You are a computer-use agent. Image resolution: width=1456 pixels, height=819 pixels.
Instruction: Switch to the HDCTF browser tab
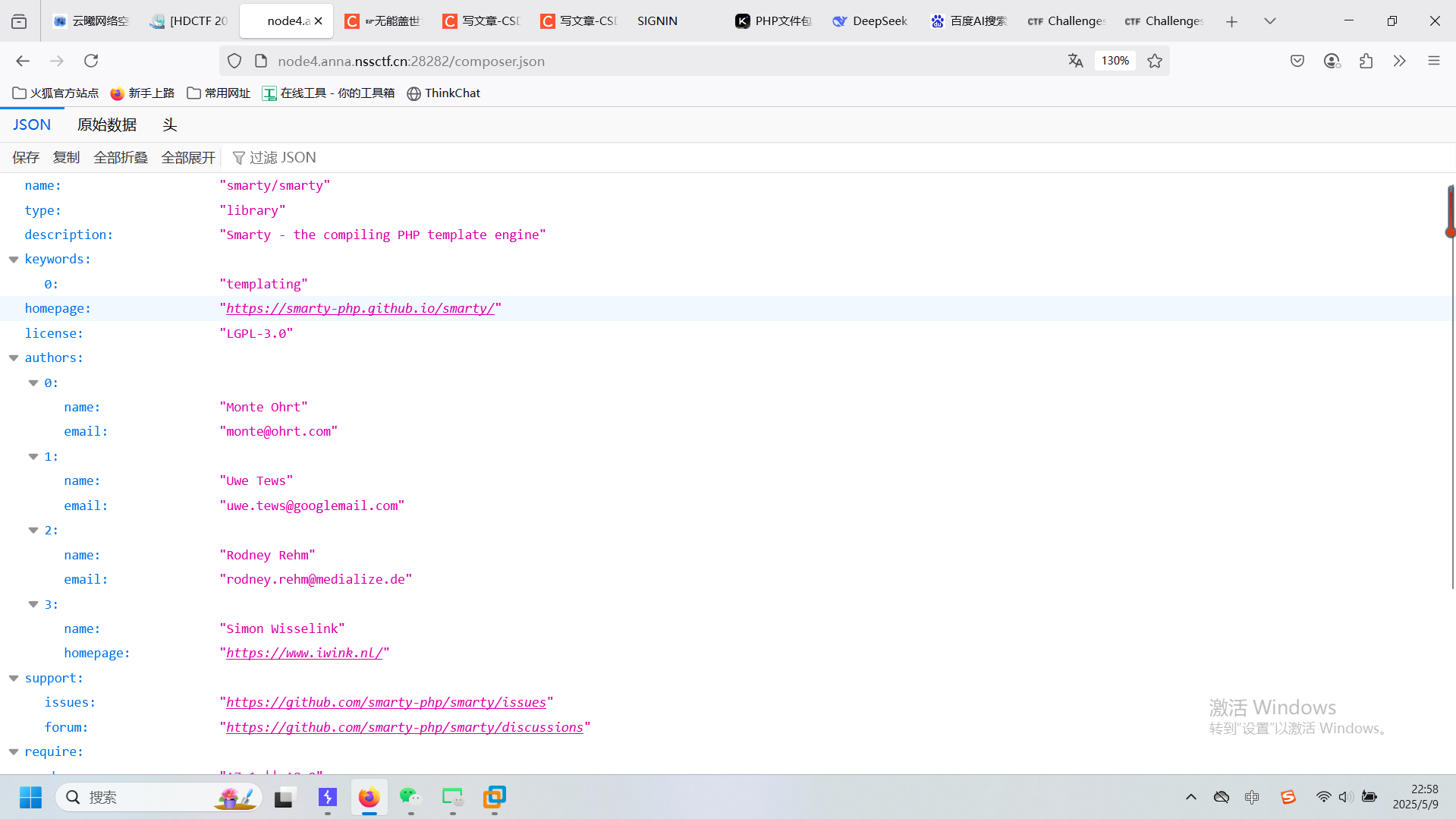(190, 21)
